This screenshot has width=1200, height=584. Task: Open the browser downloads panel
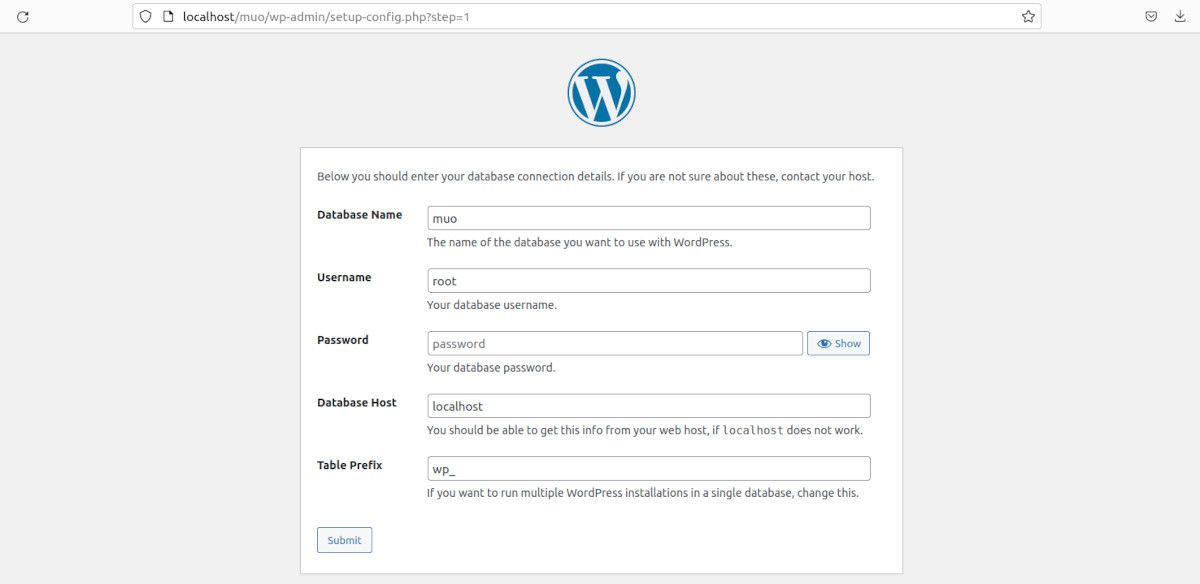pyautogui.click(x=1180, y=17)
